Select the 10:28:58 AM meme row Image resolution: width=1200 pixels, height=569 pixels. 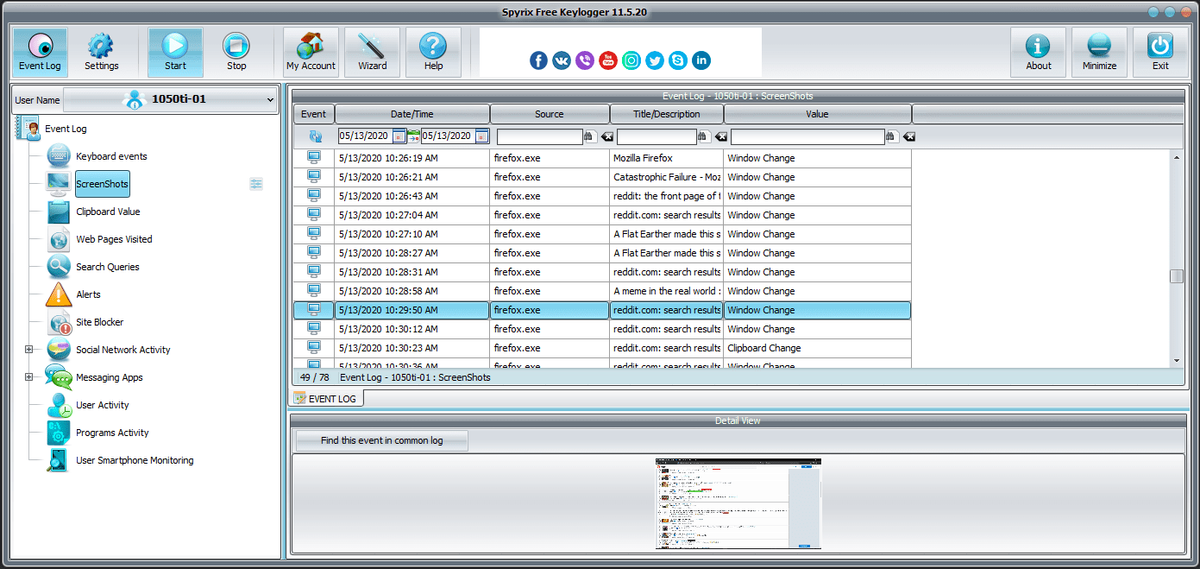click(x=603, y=291)
